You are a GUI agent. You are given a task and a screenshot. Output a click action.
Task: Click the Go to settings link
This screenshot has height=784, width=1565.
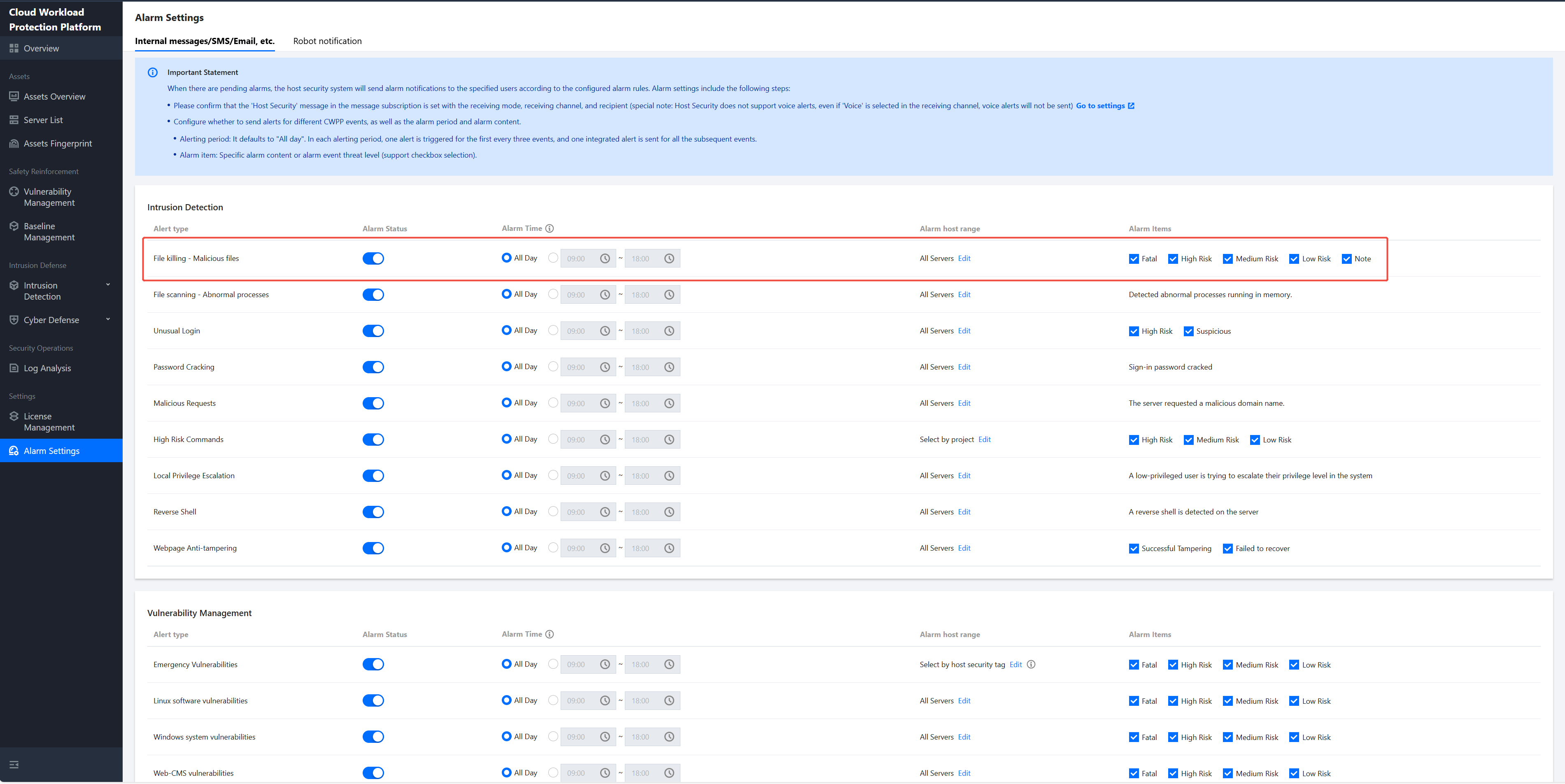pyautogui.click(x=1099, y=106)
